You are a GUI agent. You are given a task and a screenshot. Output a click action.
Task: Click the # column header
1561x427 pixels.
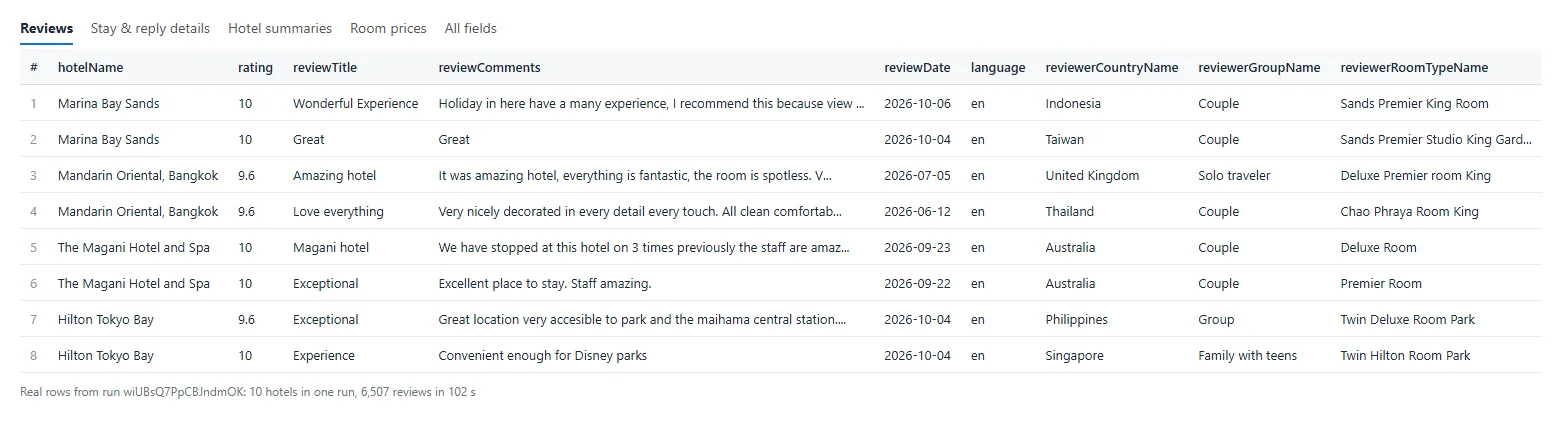click(x=34, y=68)
